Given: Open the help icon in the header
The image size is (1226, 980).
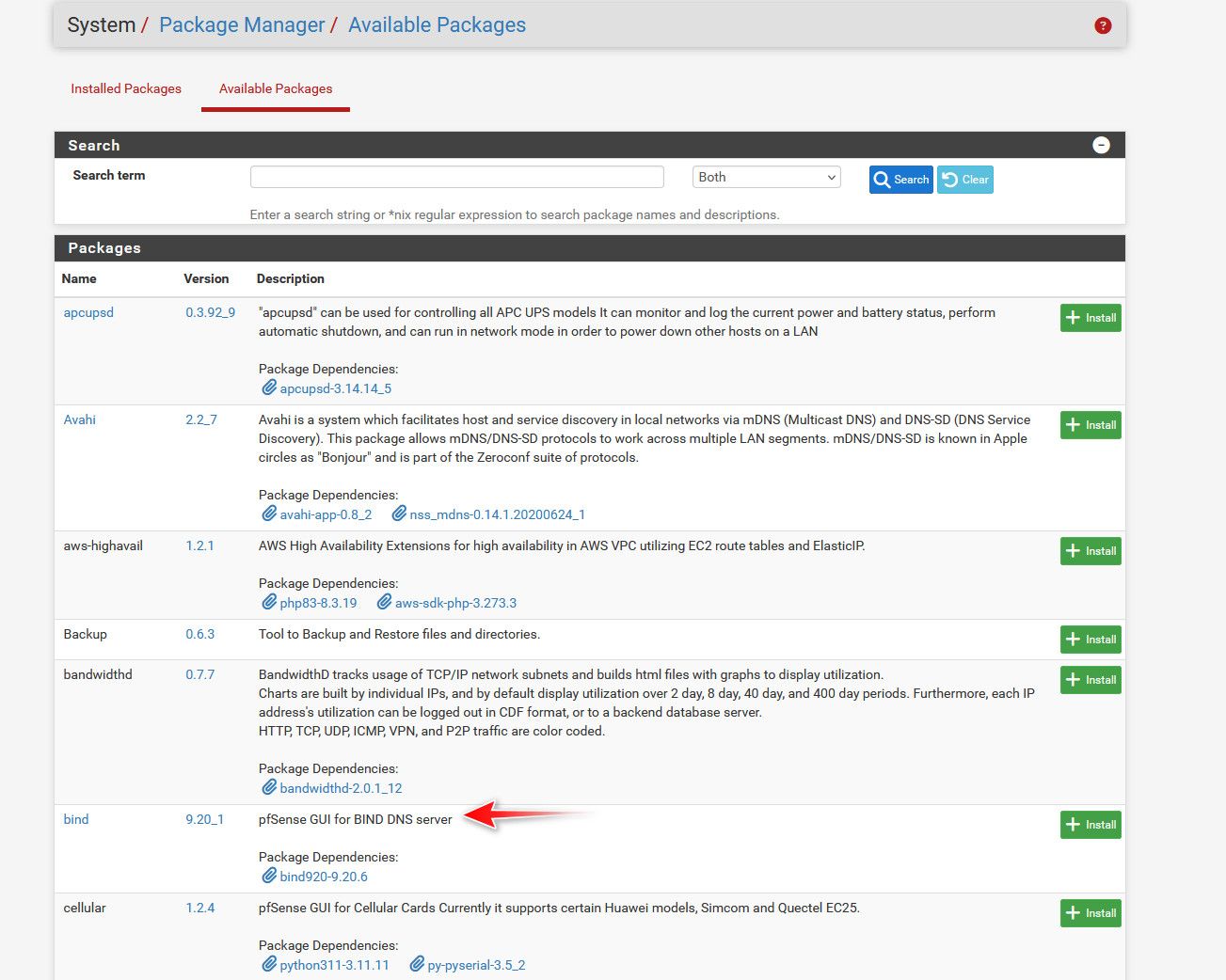Looking at the screenshot, I should click(x=1103, y=25).
